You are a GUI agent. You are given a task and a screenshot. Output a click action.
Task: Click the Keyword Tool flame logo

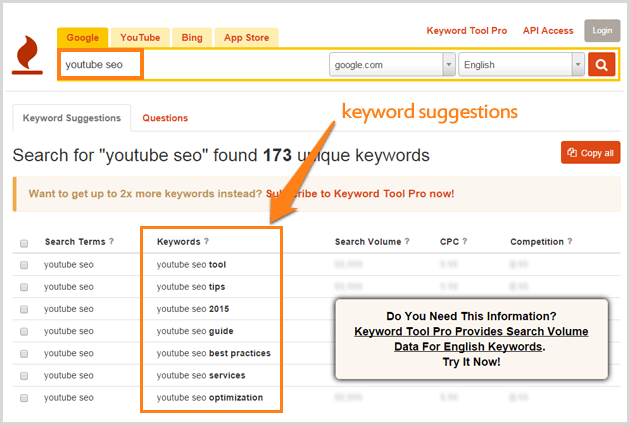[27, 55]
